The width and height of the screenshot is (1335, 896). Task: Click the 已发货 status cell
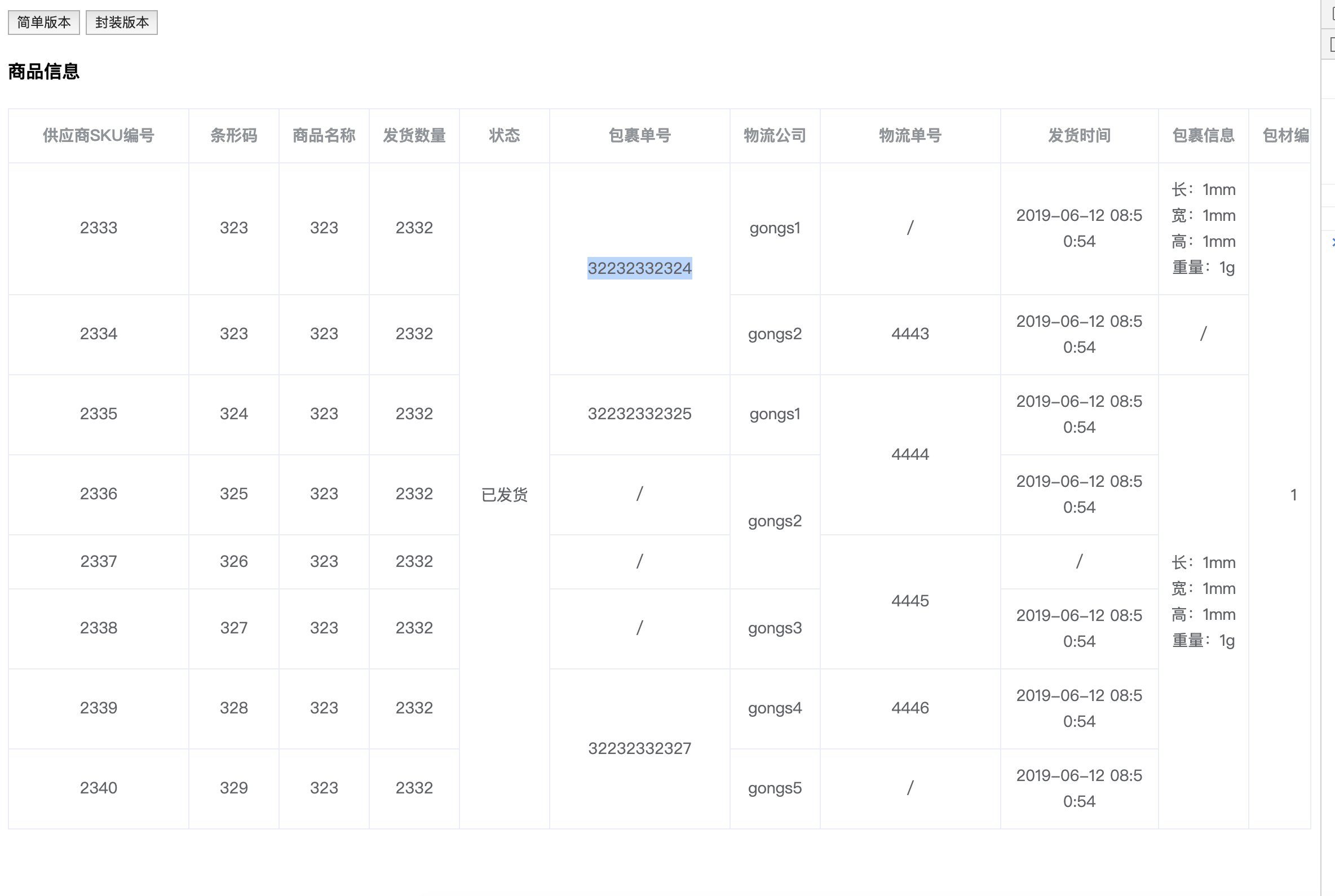(x=503, y=495)
